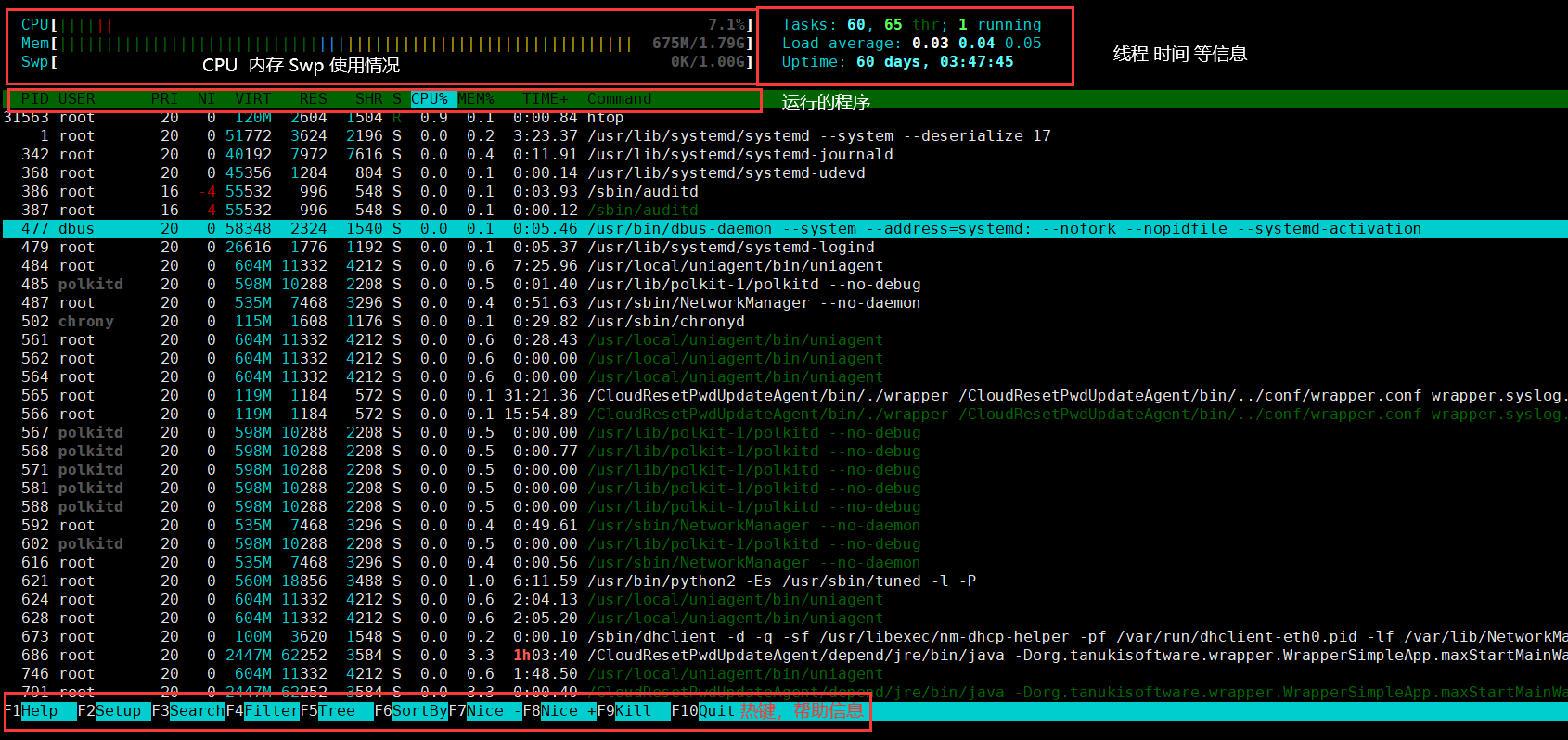Activate F4 Filter in function bar
1568x740 pixels.
tap(263, 711)
